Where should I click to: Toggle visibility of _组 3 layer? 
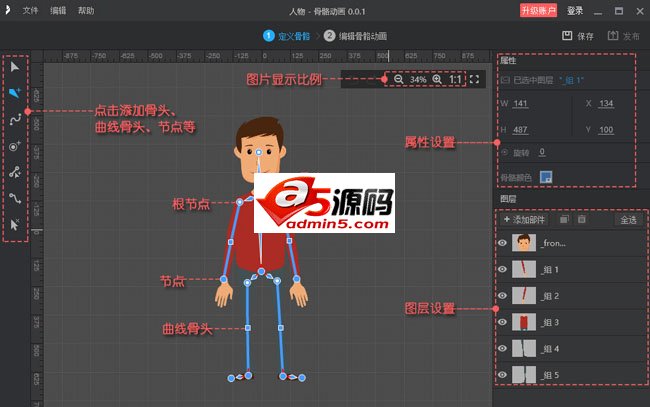[502, 322]
